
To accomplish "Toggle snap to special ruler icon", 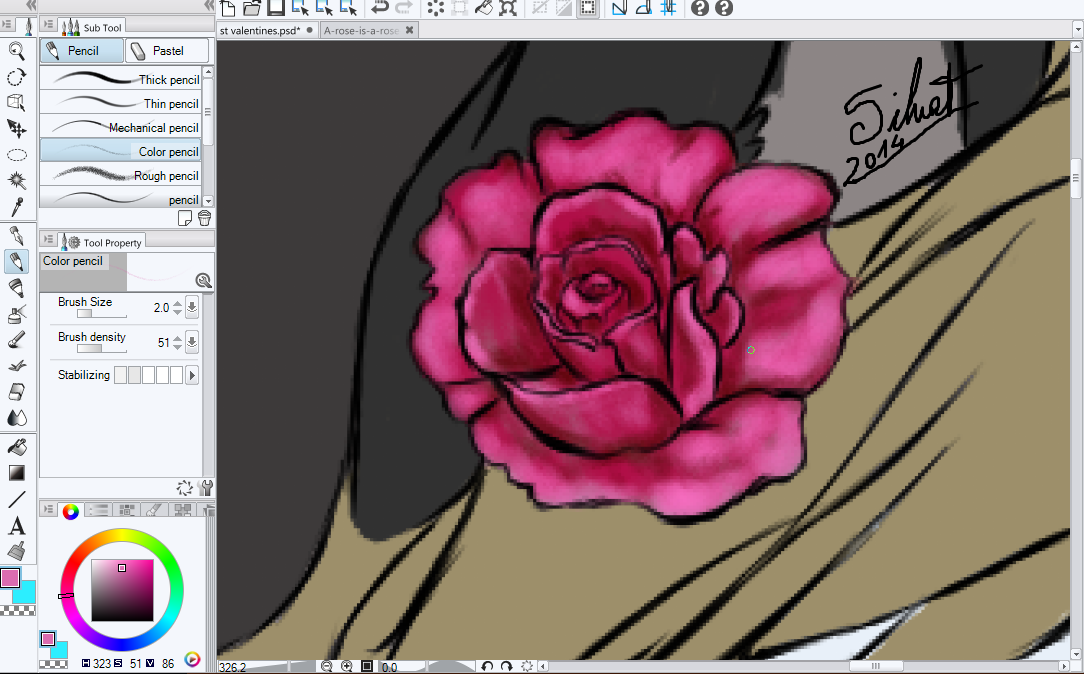I will coord(644,8).
